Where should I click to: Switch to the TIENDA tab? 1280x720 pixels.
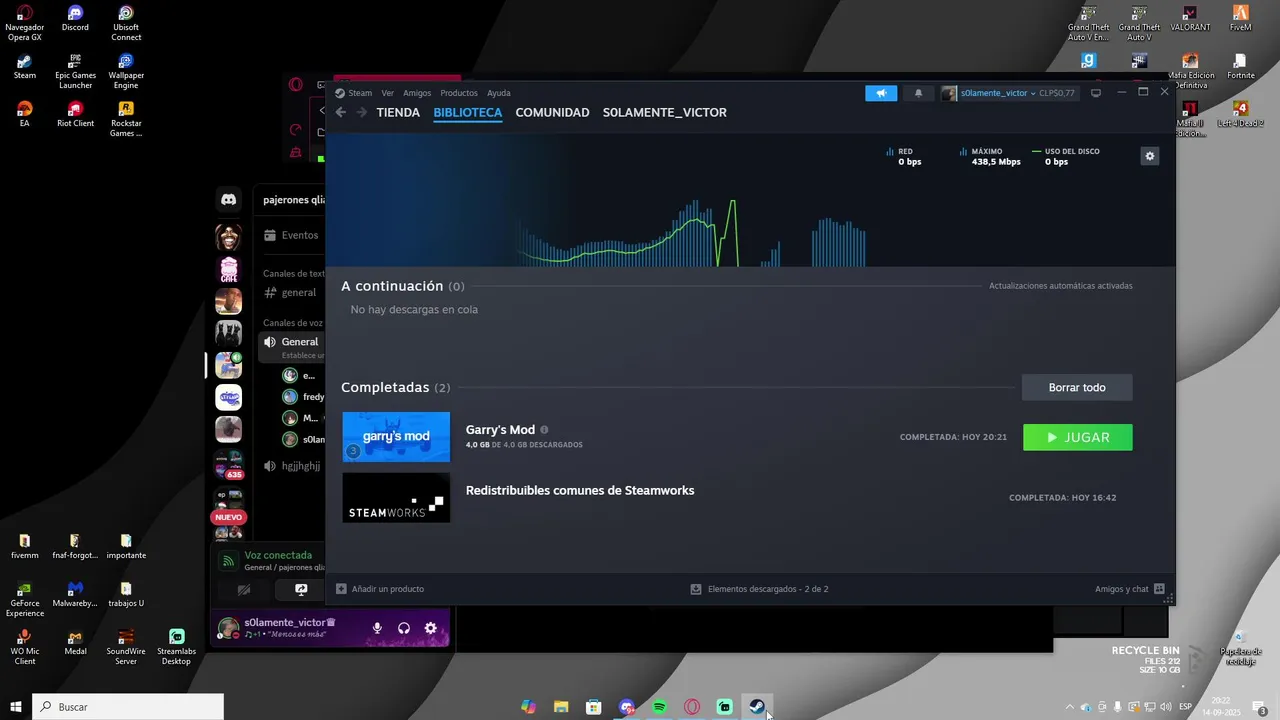[398, 112]
